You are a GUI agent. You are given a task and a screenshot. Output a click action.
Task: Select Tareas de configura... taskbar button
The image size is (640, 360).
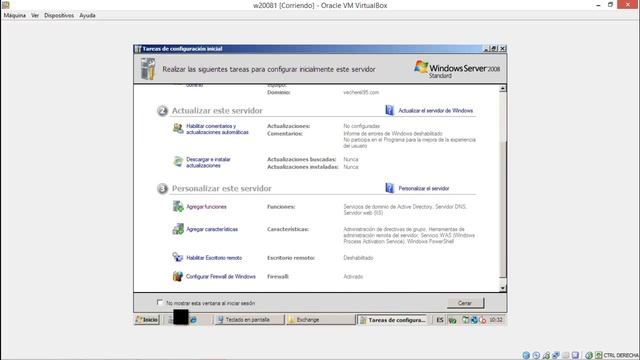pos(392,320)
